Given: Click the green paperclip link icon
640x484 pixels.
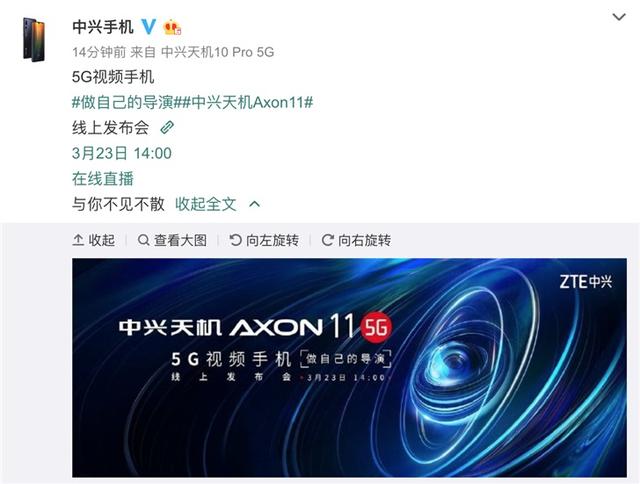Looking at the screenshot, I should click(x=167, y=127).
